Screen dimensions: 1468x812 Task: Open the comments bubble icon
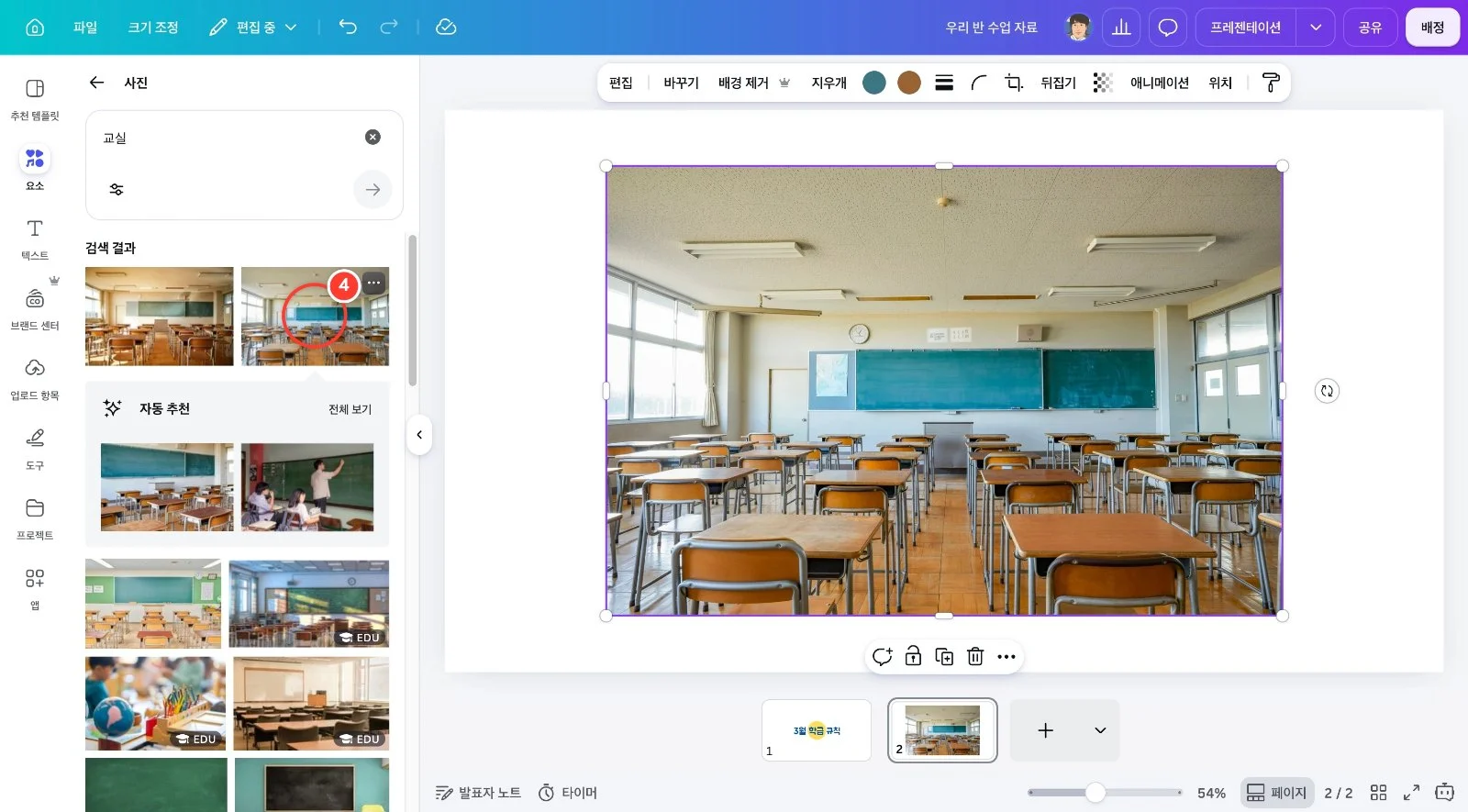point(1168,28)
